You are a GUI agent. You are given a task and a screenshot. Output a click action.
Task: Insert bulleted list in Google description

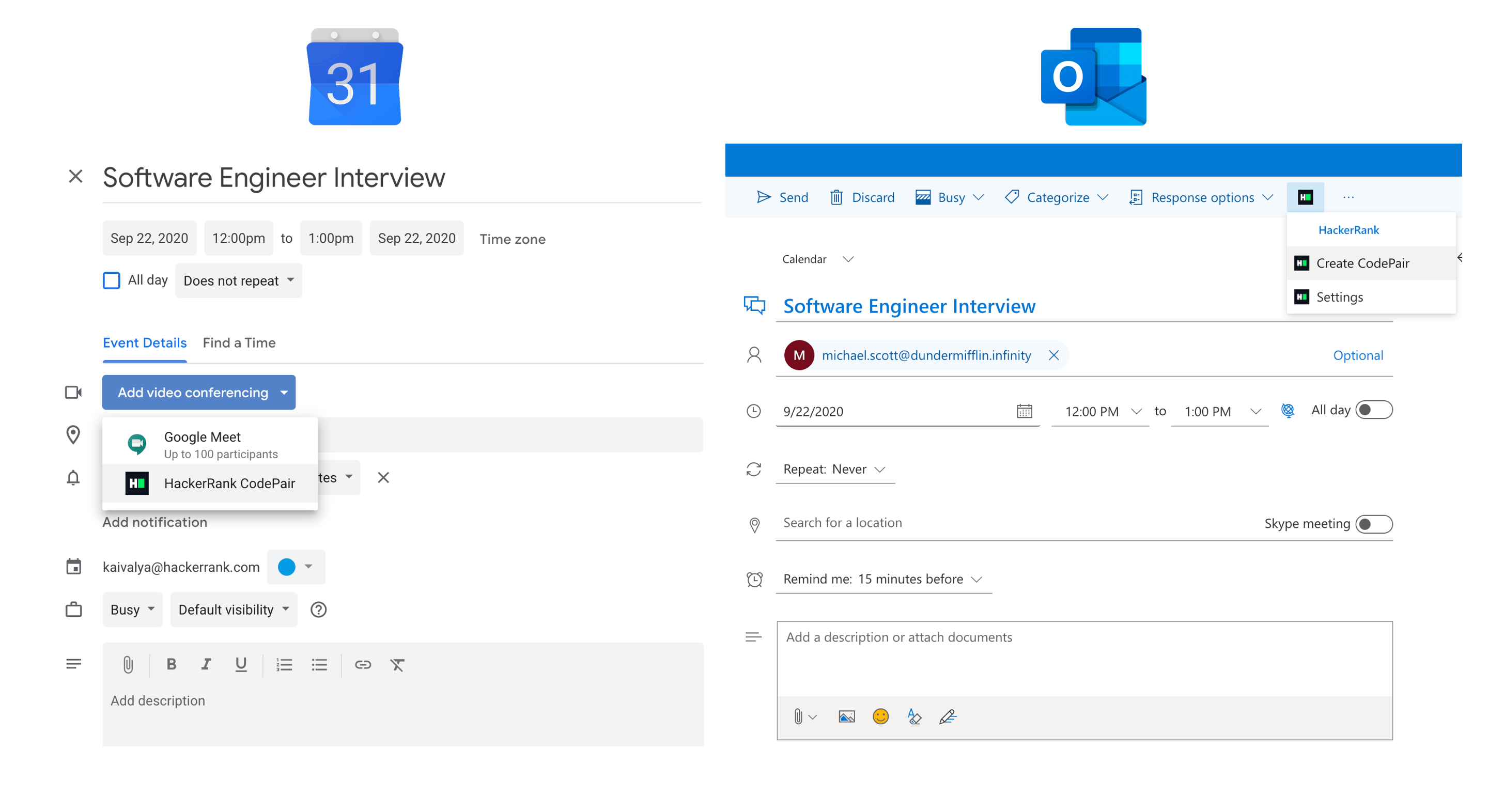[x=319, y=665]
